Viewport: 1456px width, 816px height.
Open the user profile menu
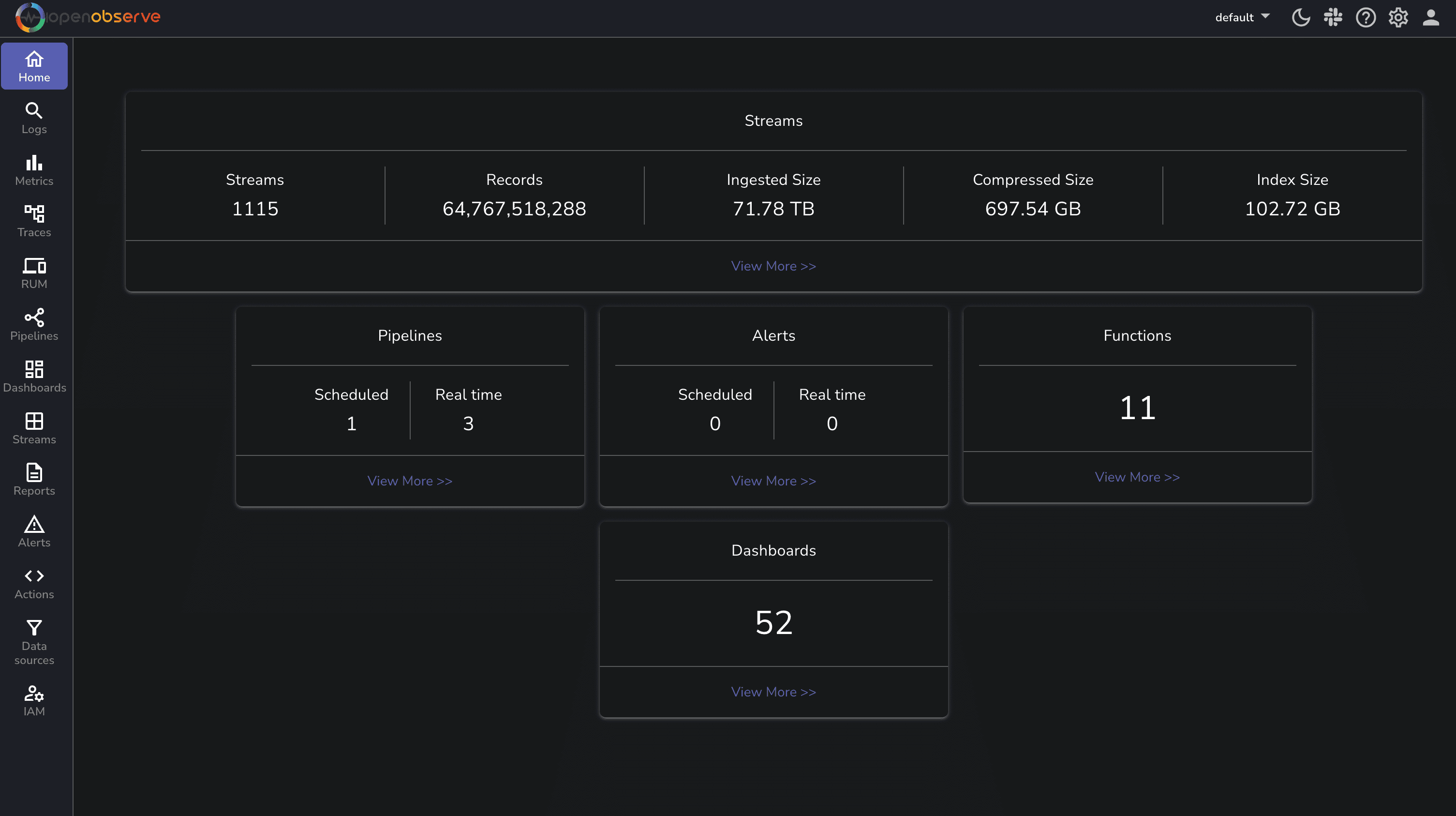(1430, 17)
